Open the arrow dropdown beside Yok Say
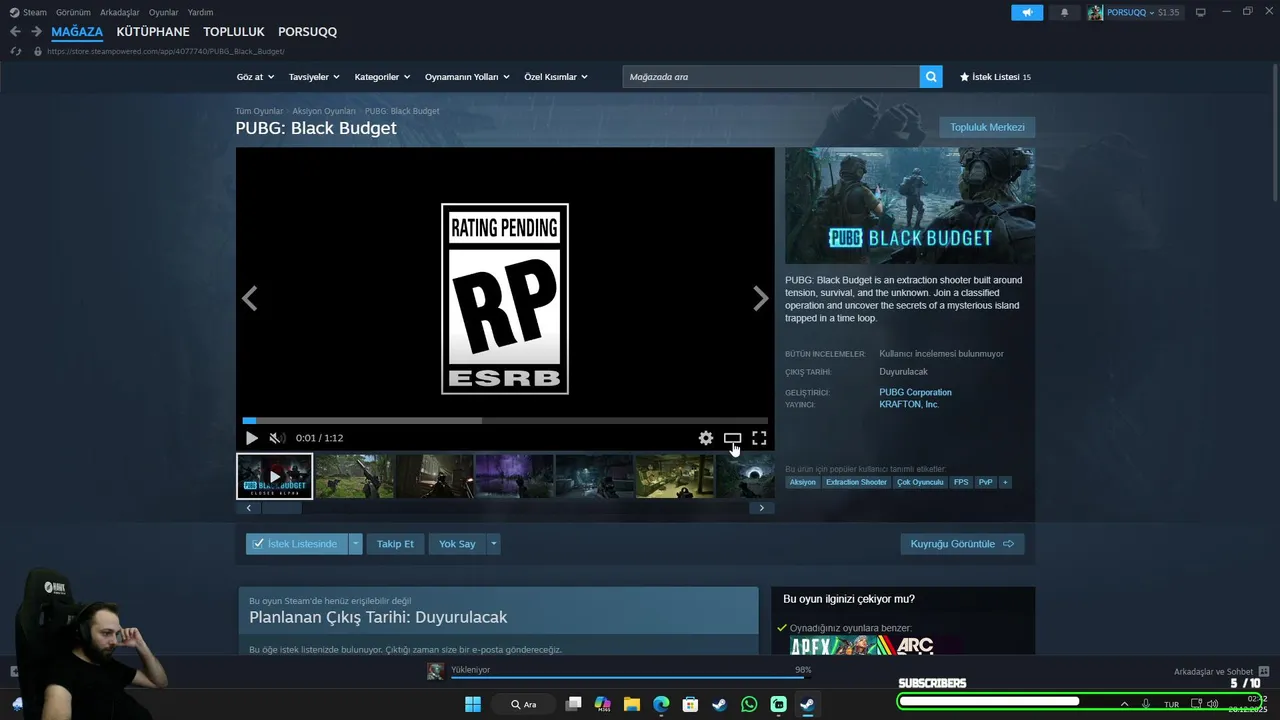Viewport: 1280px width, 720px height. pyautogui.click(x=493, y=544)
